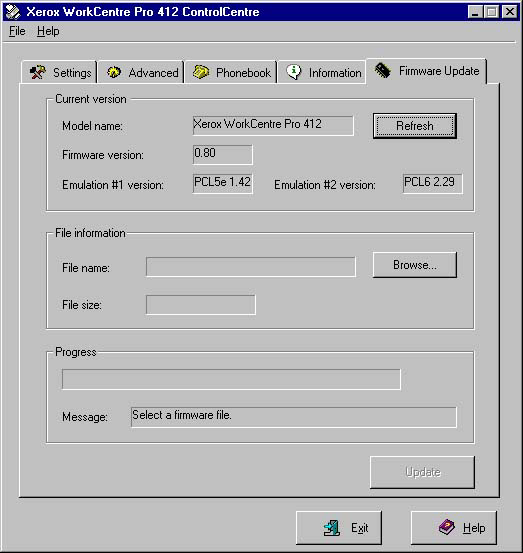Click the Help button label at bottom
The height and width of the screenshot is (553, 523).
(474, 528)
